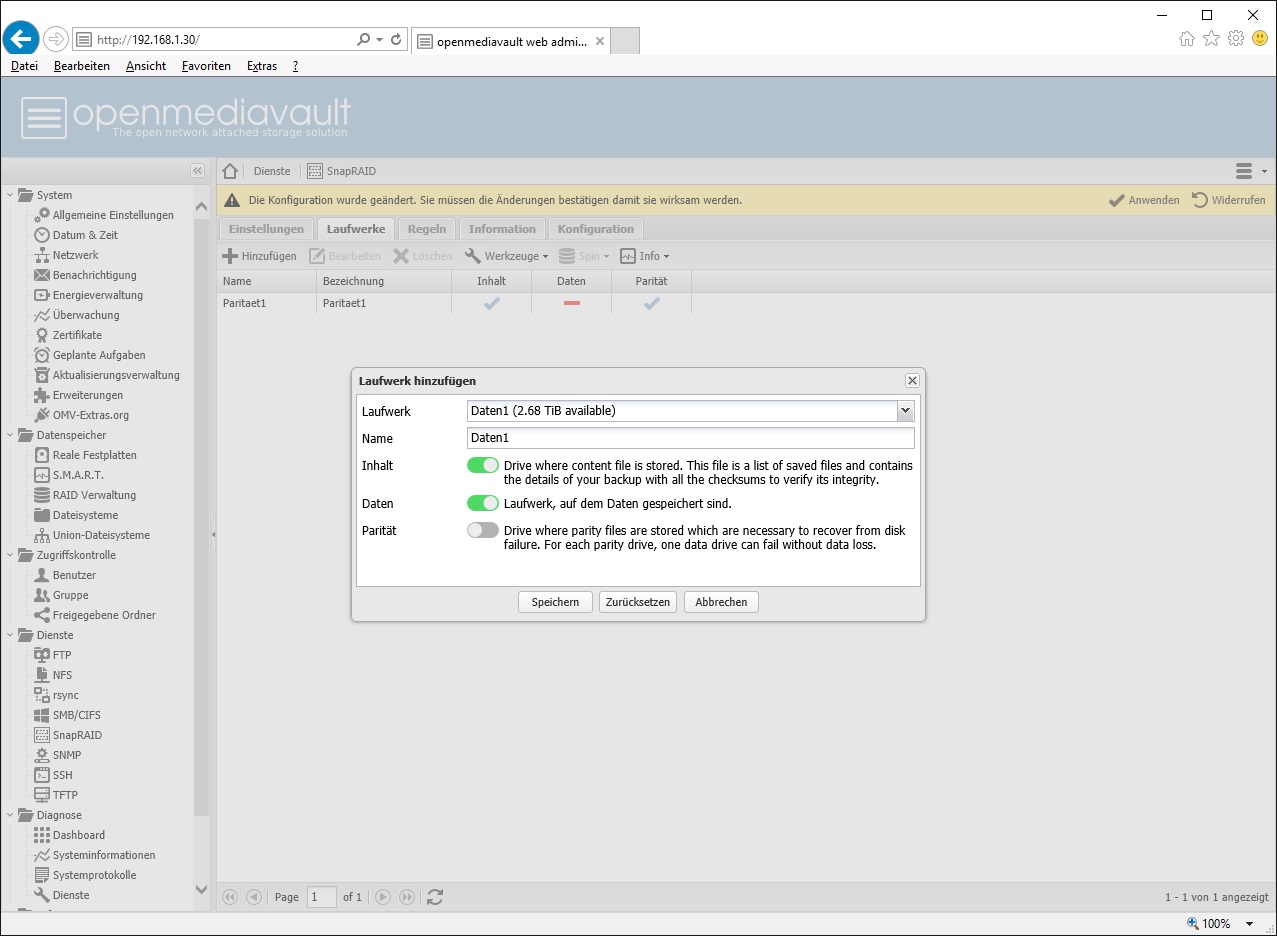Click the Reale Festplatten disk icon
The width and height of the screenshot is (1277, 936).
point(42,455)
